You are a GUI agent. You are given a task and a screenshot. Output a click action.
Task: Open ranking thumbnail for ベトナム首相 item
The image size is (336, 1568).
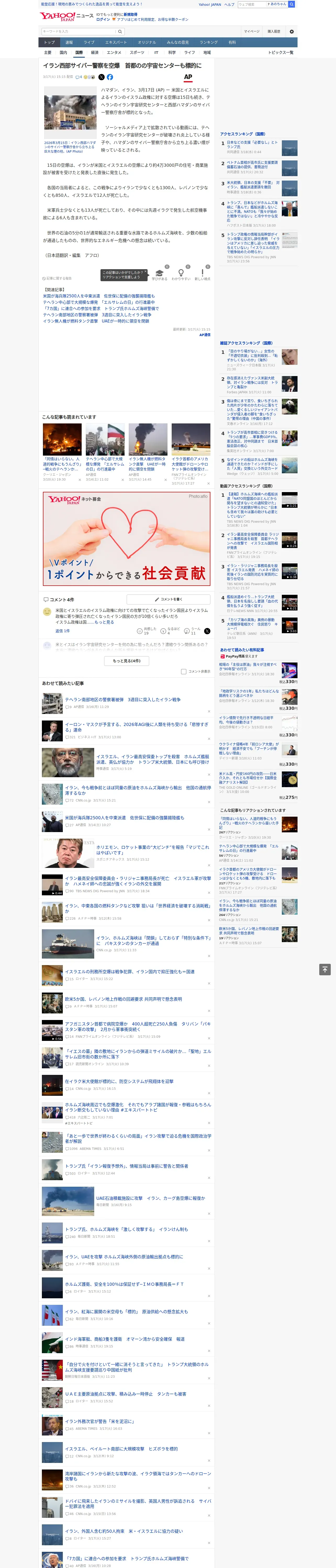point(290,168)
